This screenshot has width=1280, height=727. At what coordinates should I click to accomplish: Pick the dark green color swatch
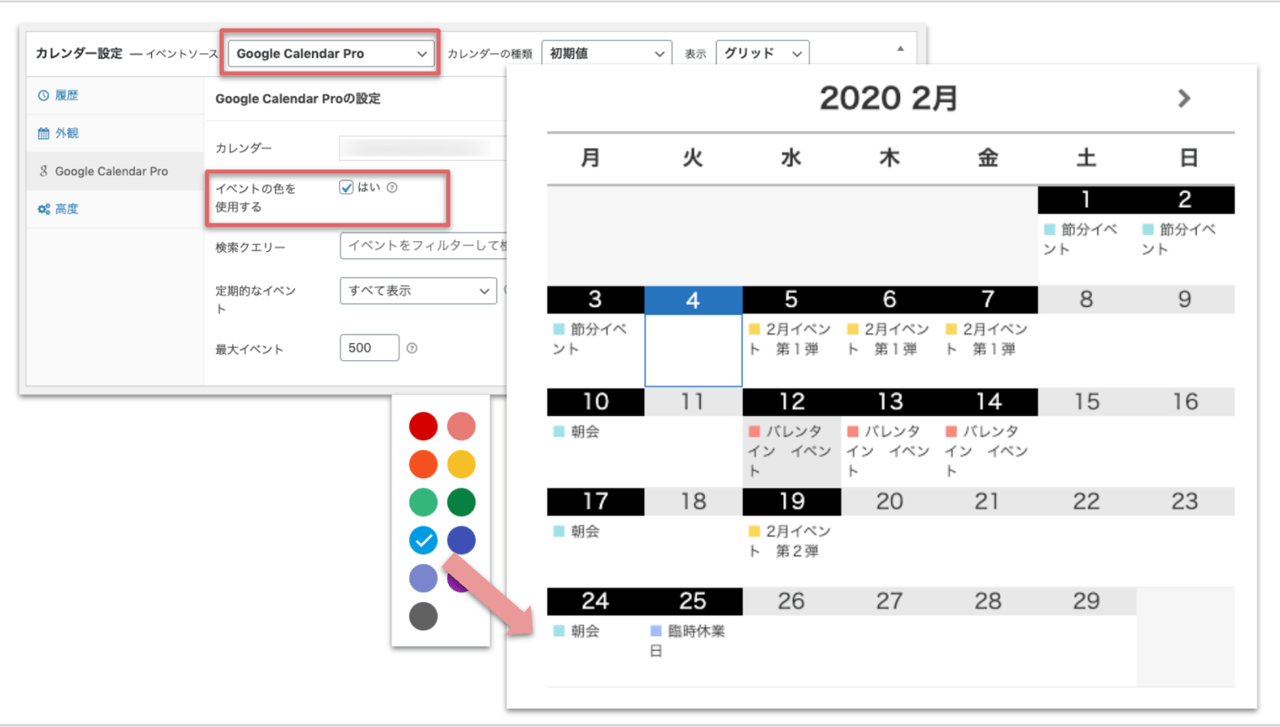pos(461,503)
